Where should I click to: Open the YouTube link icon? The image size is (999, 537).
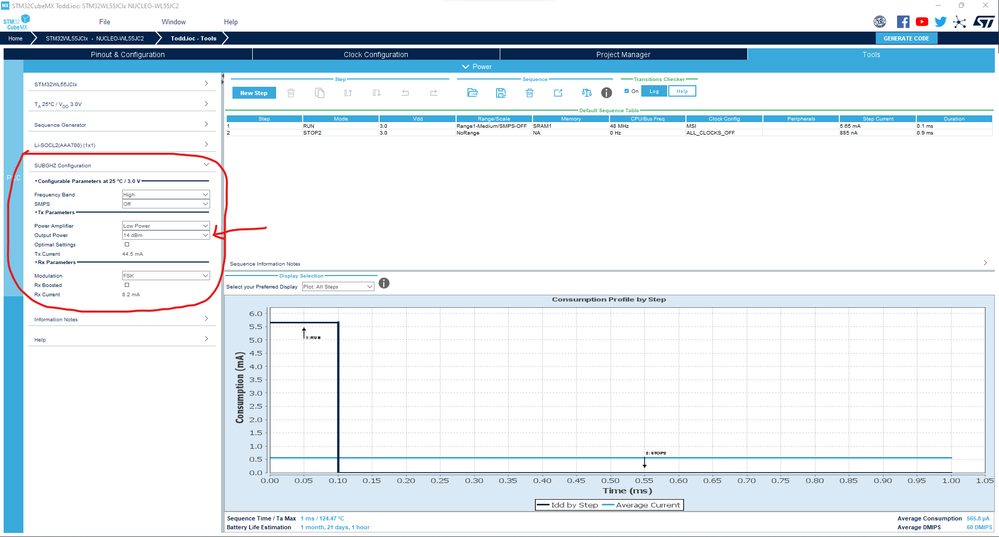(x=922, y=22)
